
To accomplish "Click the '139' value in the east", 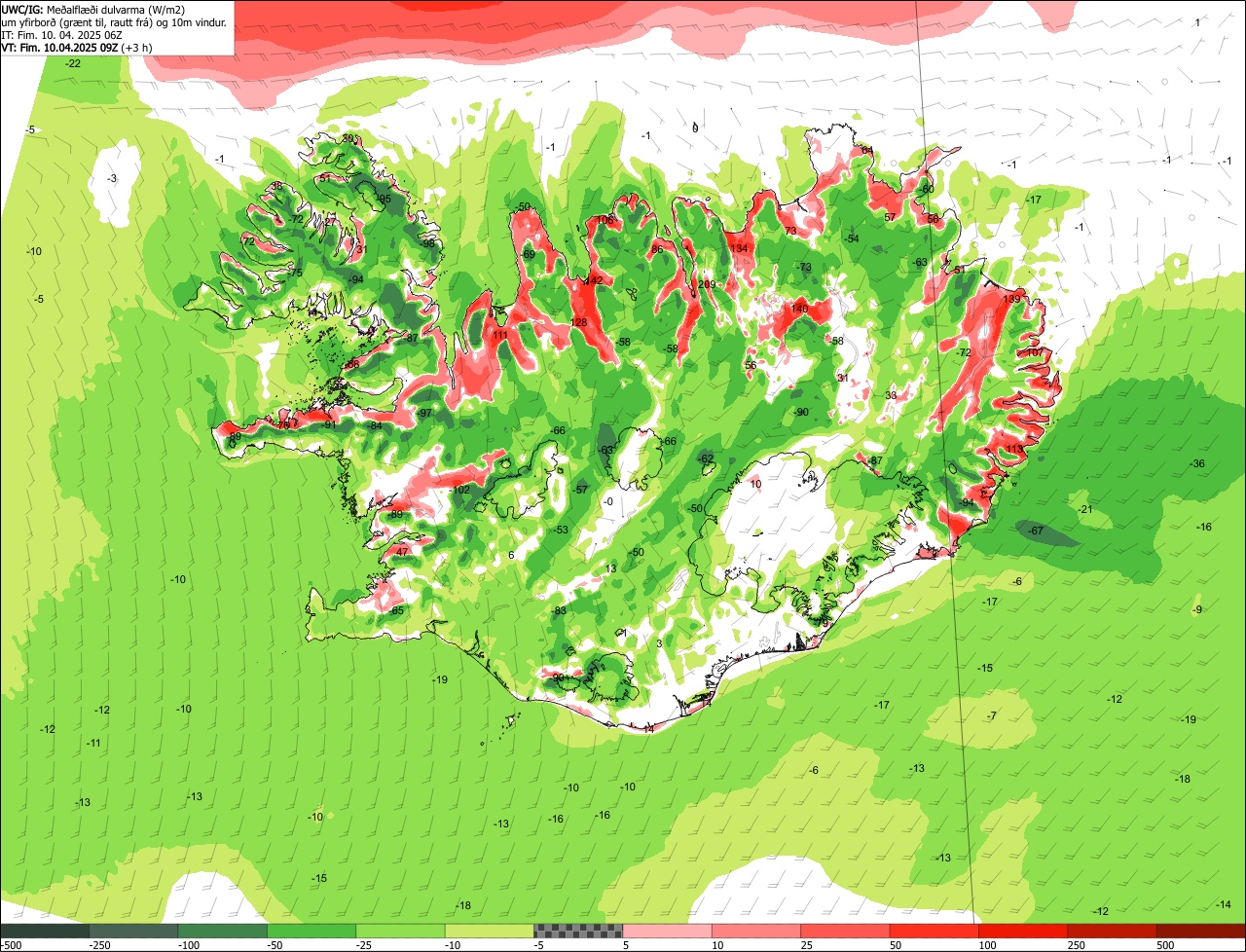I will (x=1012, y=298).
